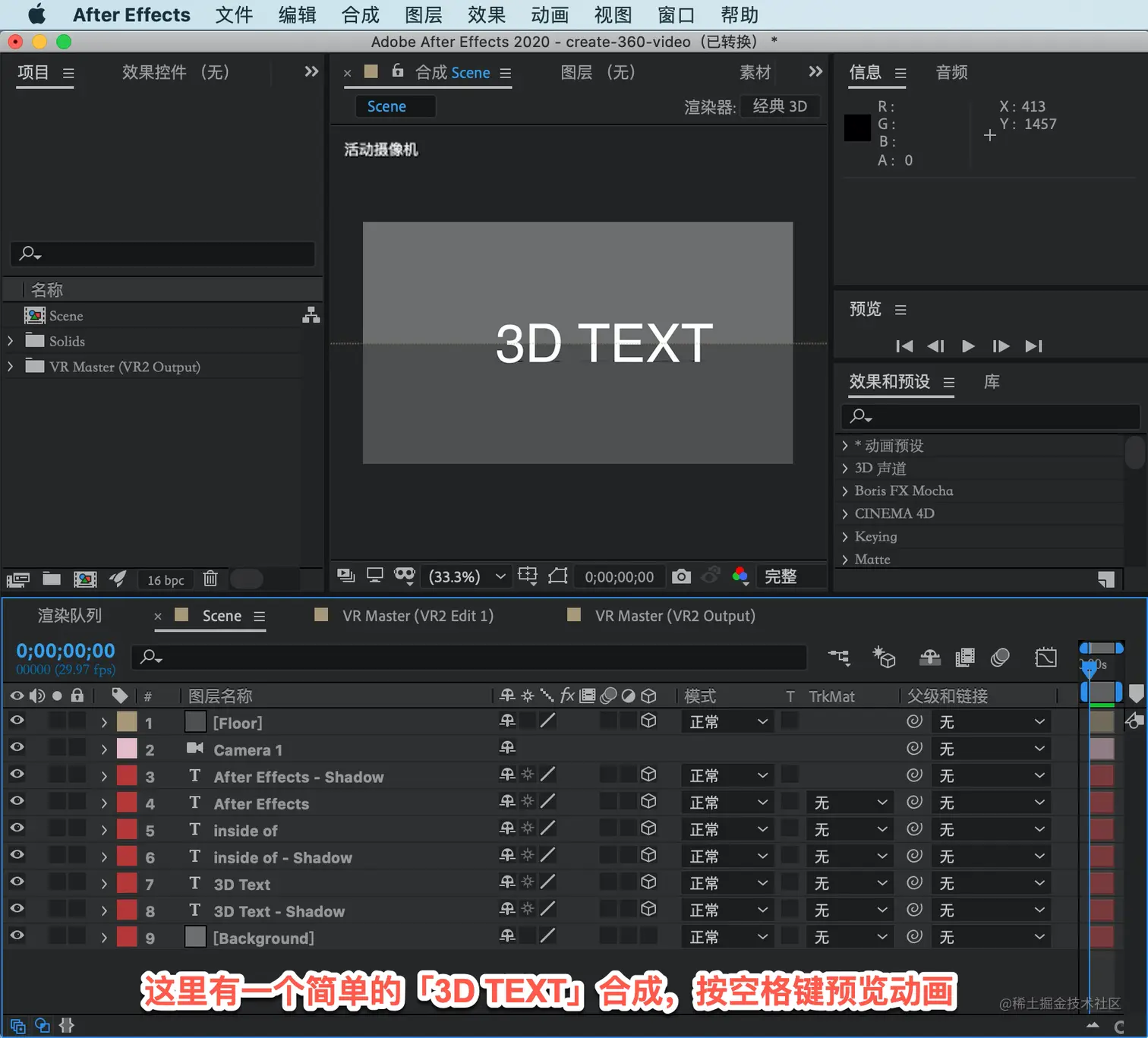Screen dimensions: 1148x1038
Task: Step to previous frame in preview panel
Action: click(935, 346)
